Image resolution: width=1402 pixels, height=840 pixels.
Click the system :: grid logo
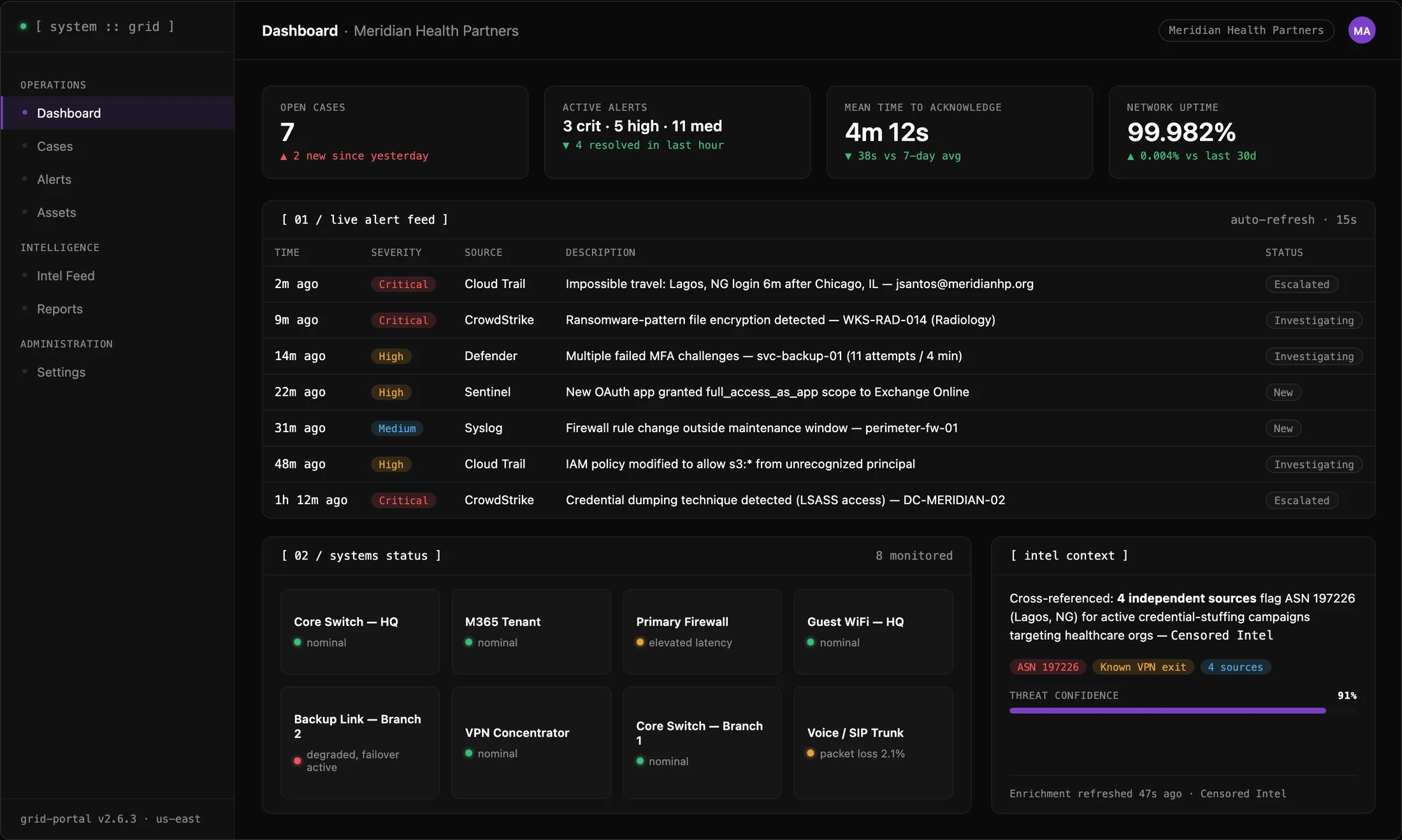[x=98, y=26]
